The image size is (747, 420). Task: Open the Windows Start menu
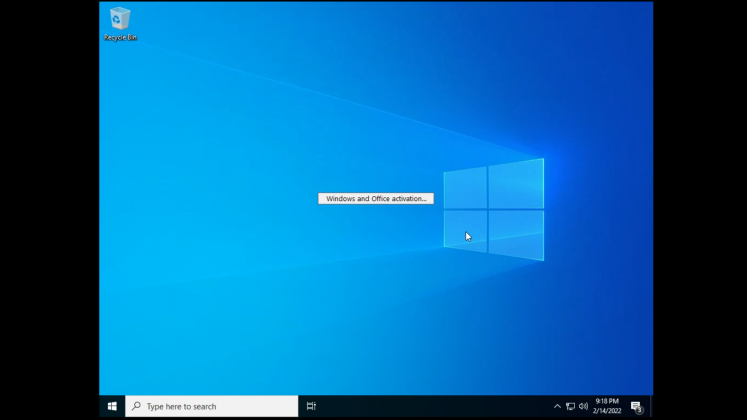click(112, 406)
